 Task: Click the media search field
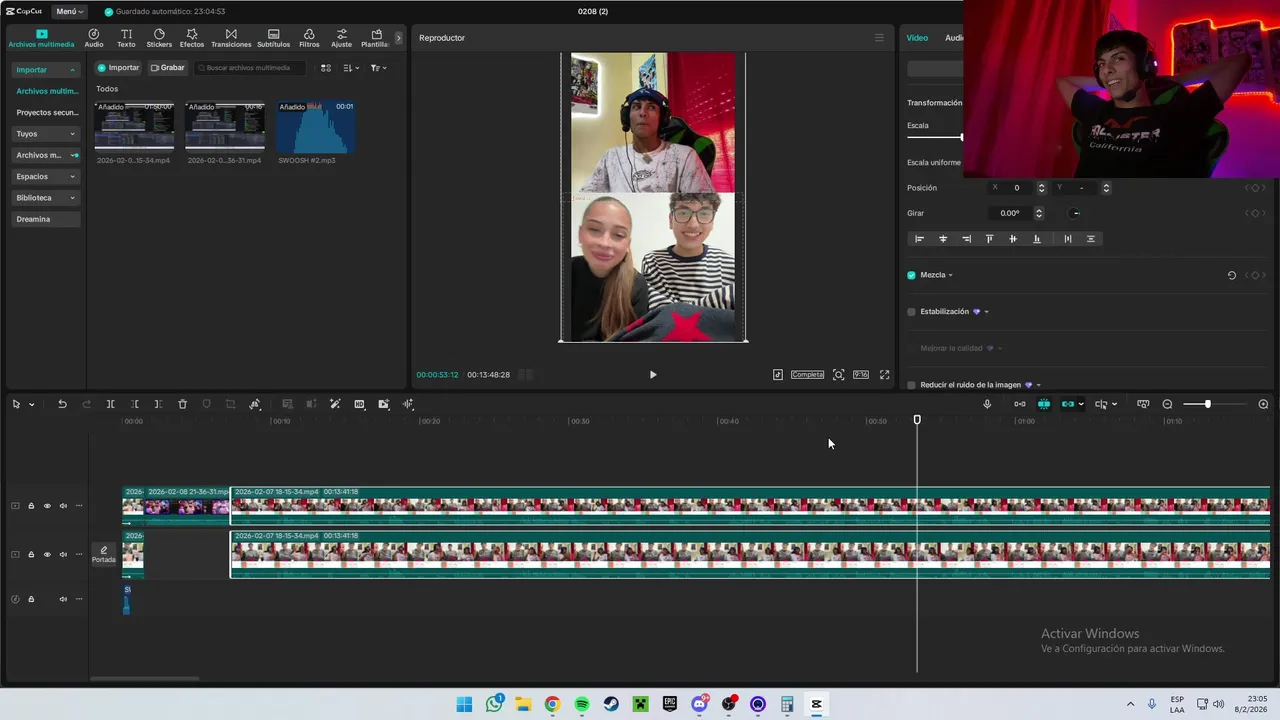click(x=250, y=68)
